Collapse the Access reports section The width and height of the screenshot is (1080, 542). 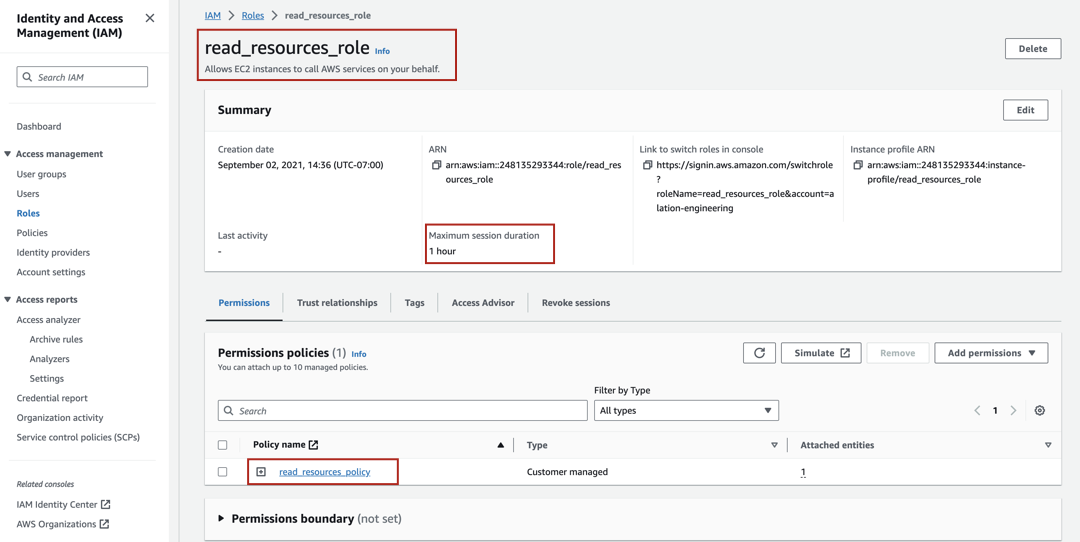(x=8, y=300)
